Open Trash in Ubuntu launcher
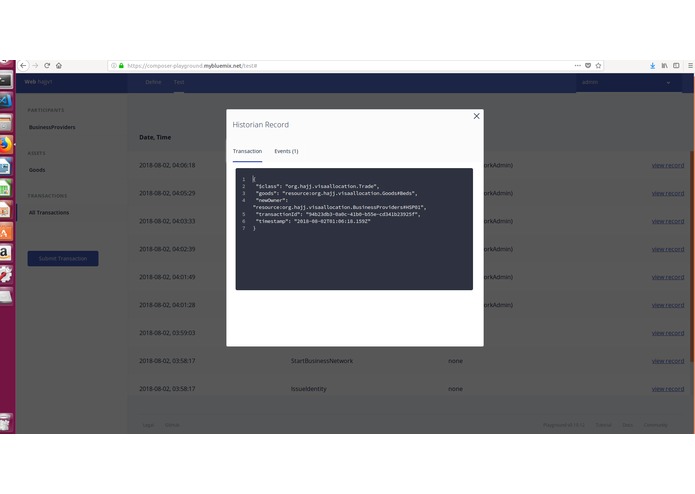 pyautogui.click(x=6, y=423)
